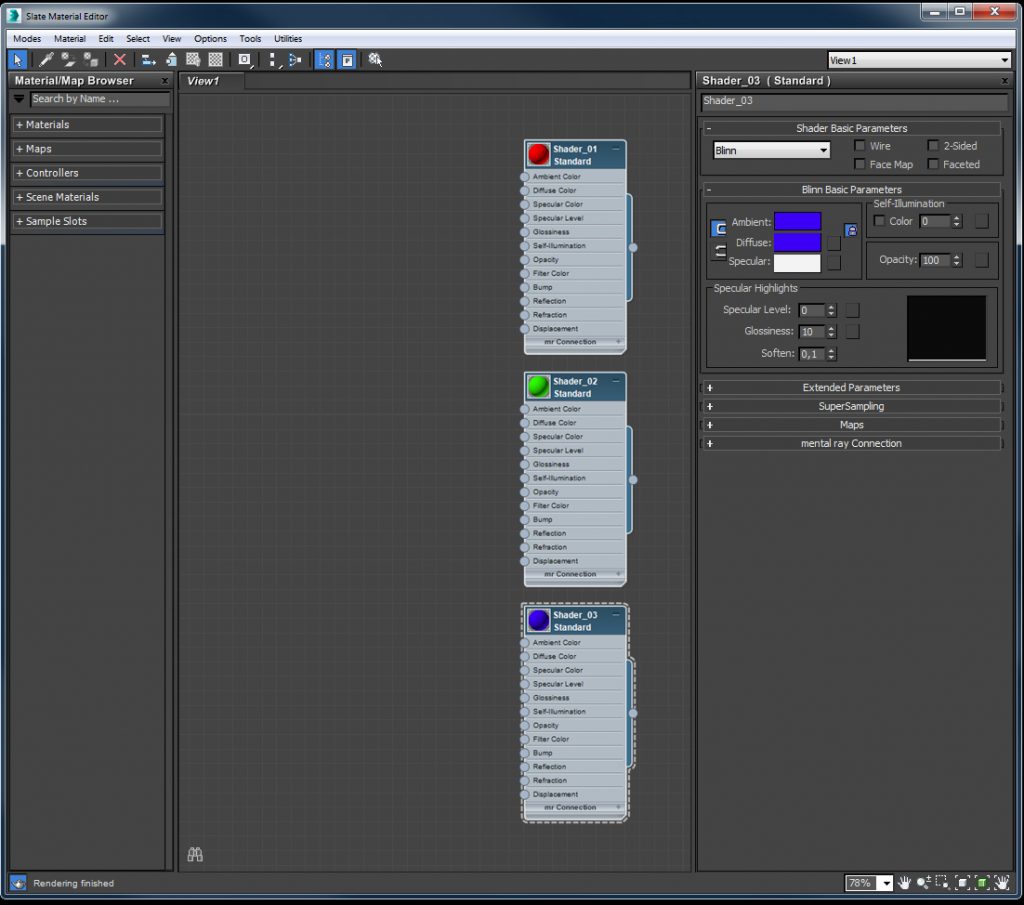Viewport: 1024px width, 905px height.
Task: Toggle the Ambient/Diffuse map lock icon
Action: point(851,230)
